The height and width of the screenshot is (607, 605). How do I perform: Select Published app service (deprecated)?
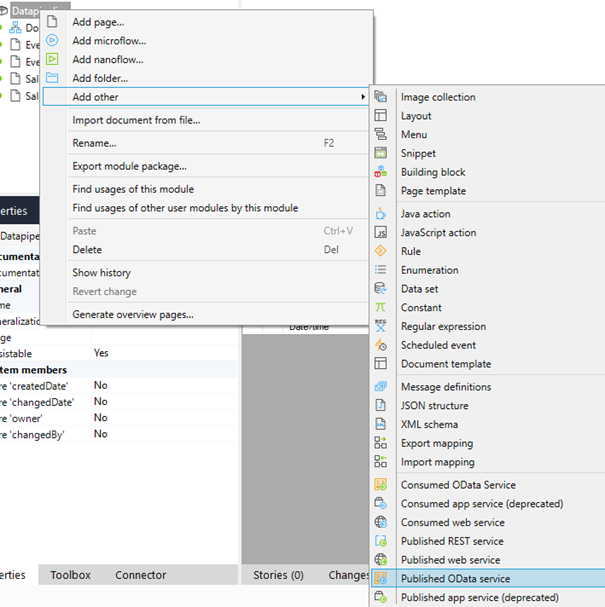pyautogui.click(x=480, y=597)
